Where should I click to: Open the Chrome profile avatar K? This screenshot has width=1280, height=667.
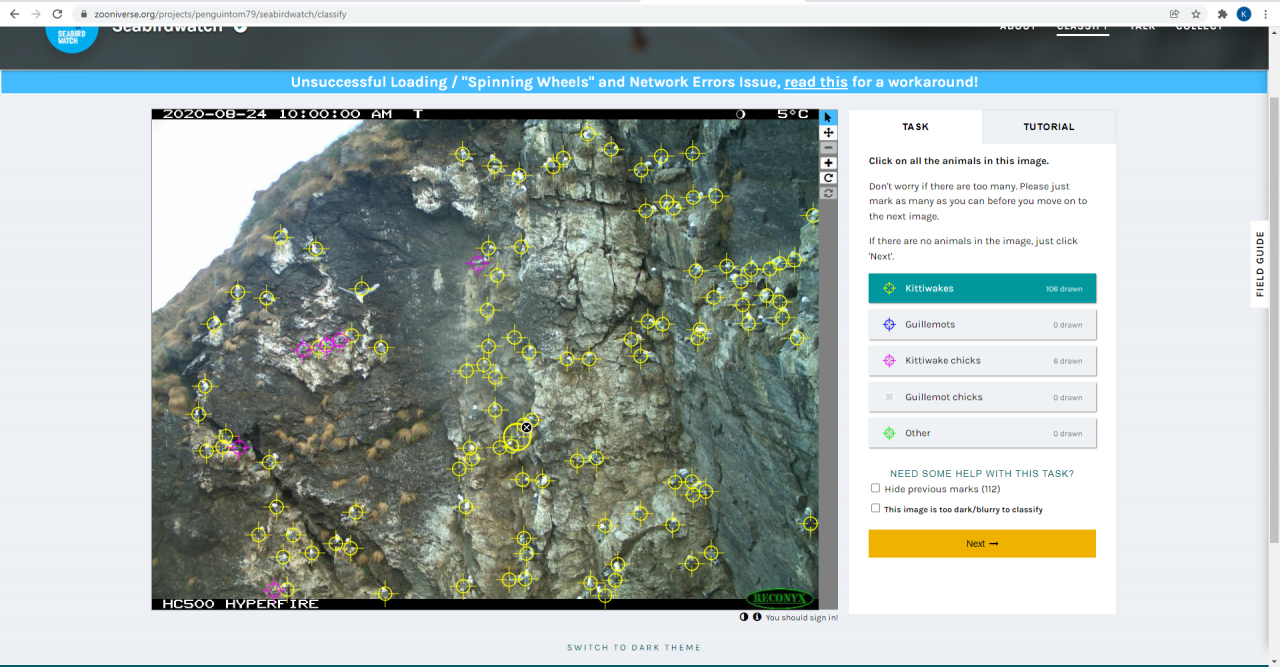point(1244,14)
